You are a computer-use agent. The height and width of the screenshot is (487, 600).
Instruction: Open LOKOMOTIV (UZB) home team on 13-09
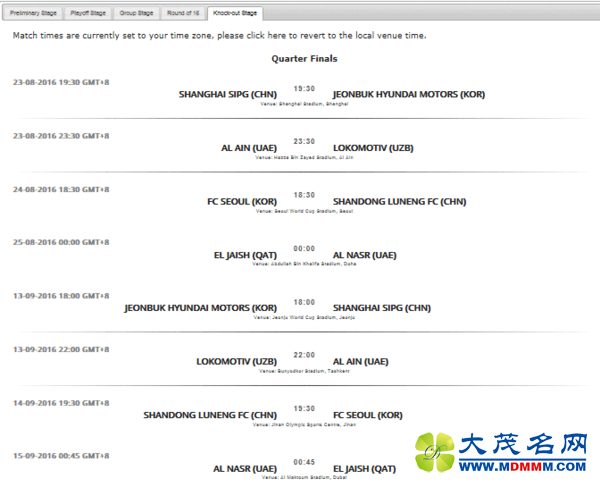click(x=236, y=361)
